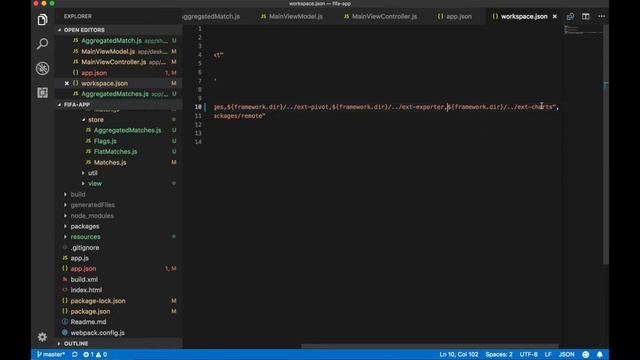Viewport: 640px width, 360px height.
Task: Place cursor on line 11 text ckages/remote
Action: (240, 116)
